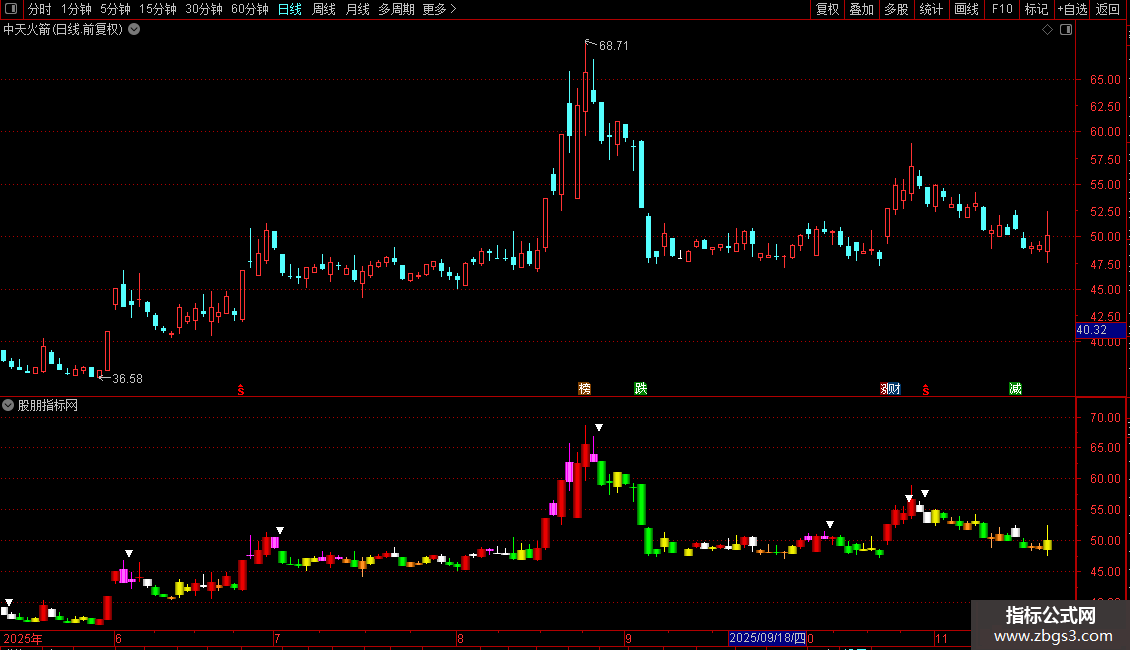Open the 多股 multi-stock view
The width and height of the screenshot is (1130, 650).
pos(897,9)
